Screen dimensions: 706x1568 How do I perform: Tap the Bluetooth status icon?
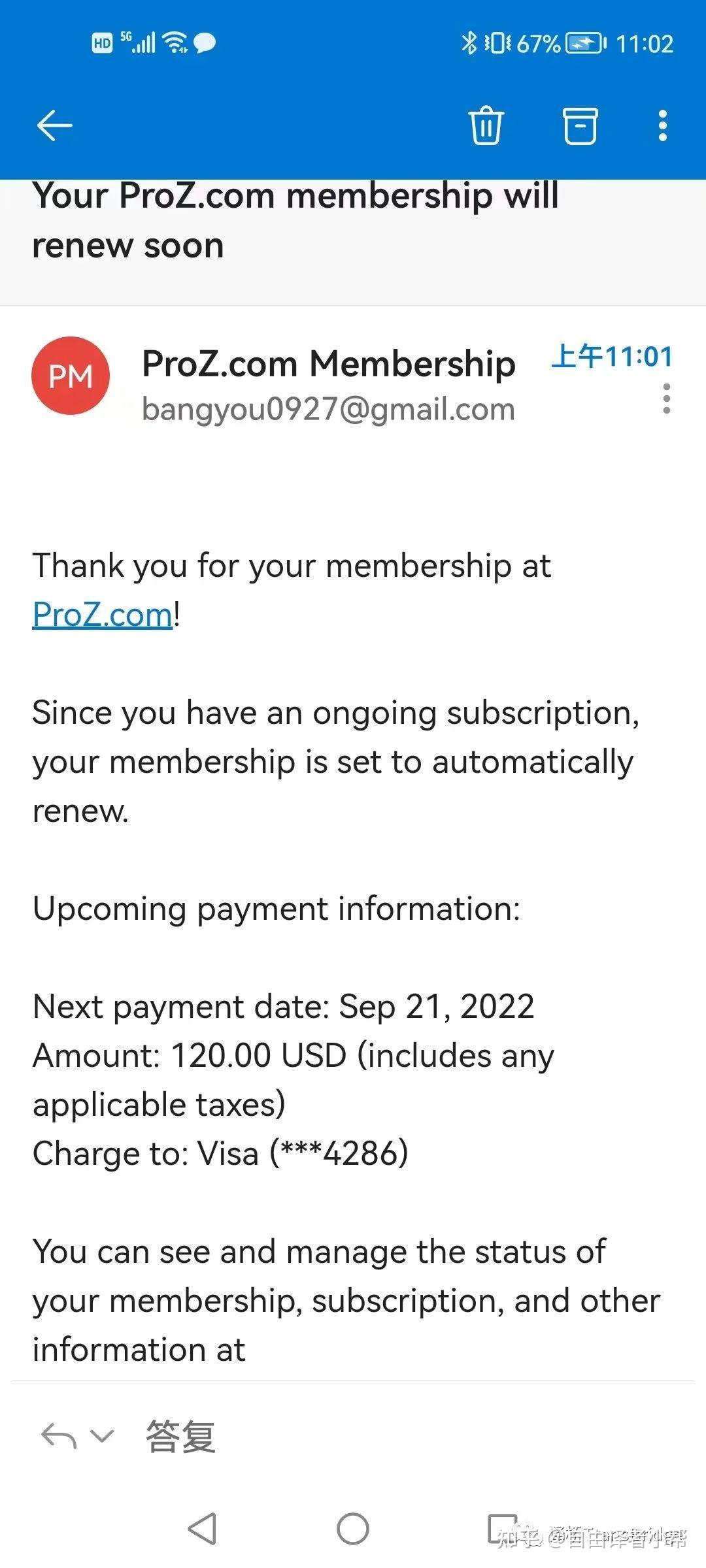(x=469, y=44)
